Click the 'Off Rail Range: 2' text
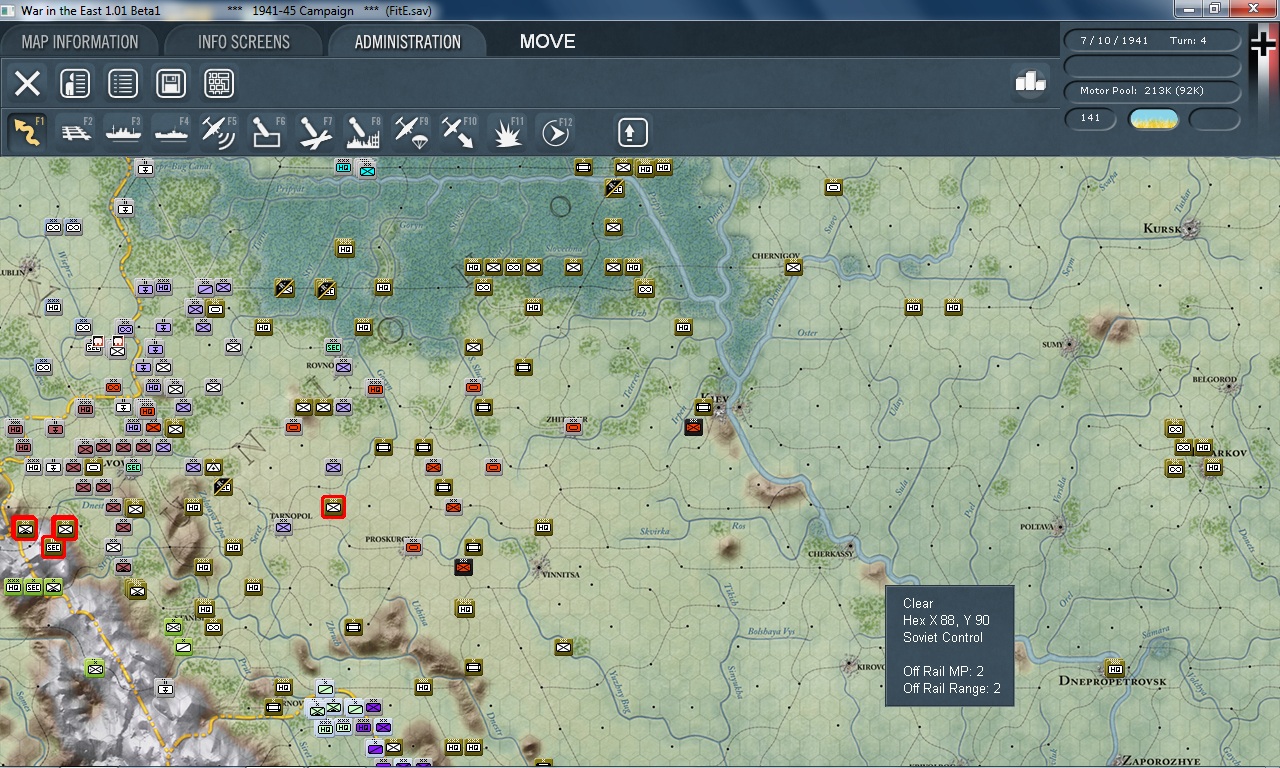Image resolution: width=1280 pixels, height=768 pixels. pyautogui.click(x=951, y=688)
